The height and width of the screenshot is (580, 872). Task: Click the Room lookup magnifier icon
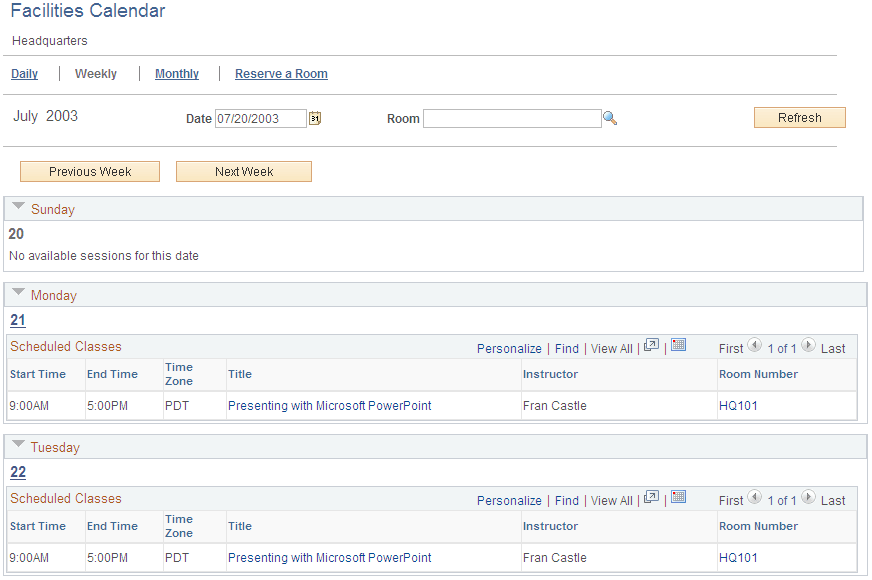coord(610,118)
